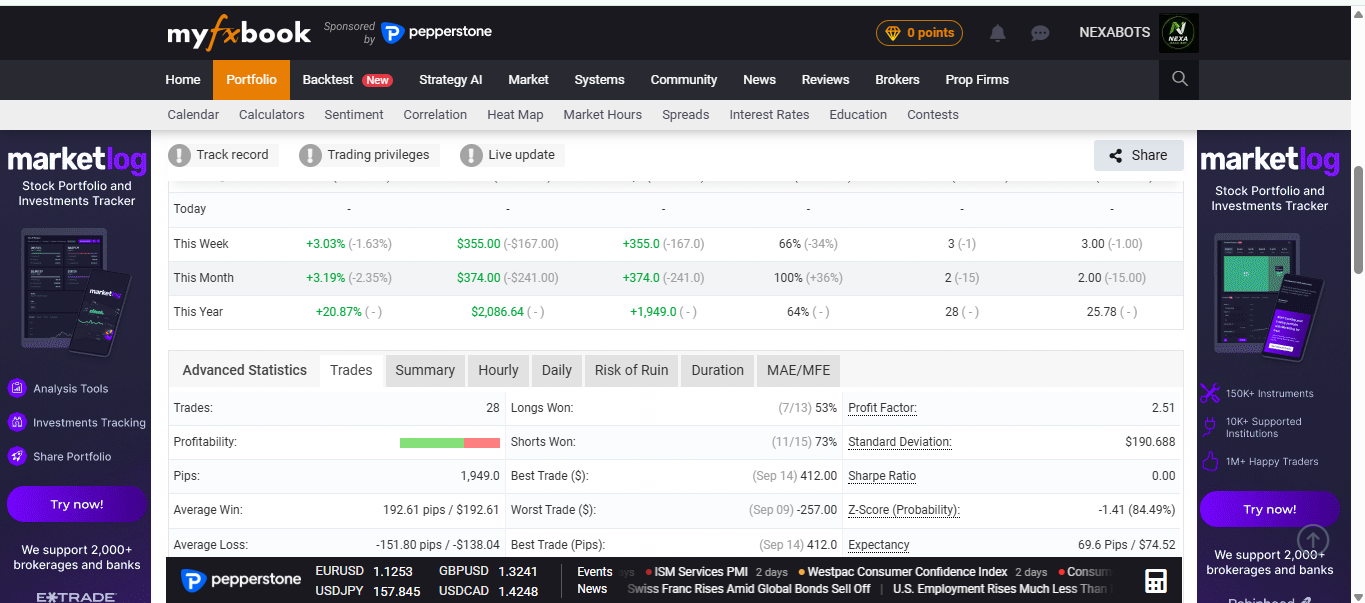The height and width of the screenshot is (603, 1365).
Task: Click Try now in left marketlog ad
Action: (x=77, y=504)
